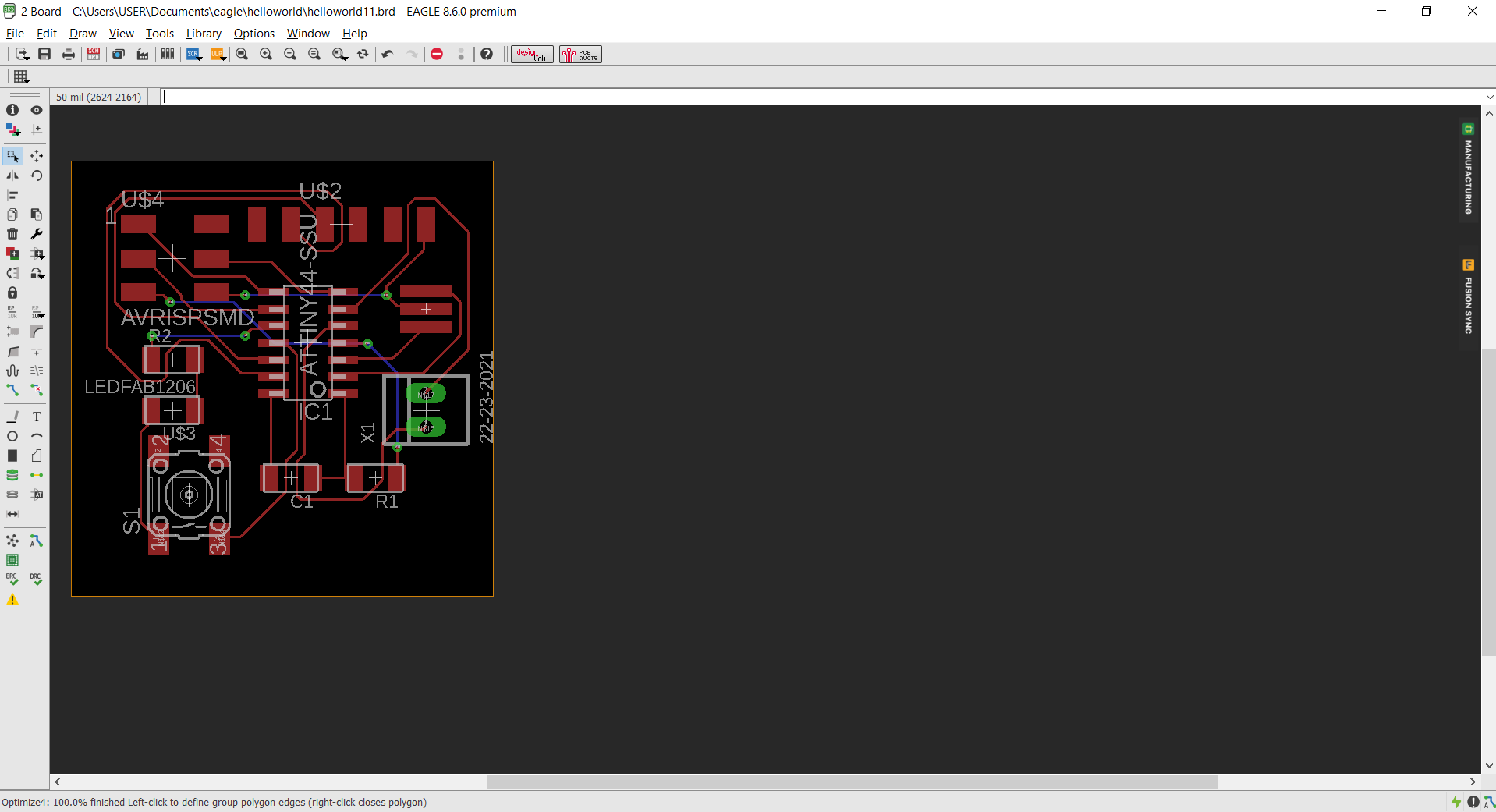Open the library manager books icon

(168, 54)
